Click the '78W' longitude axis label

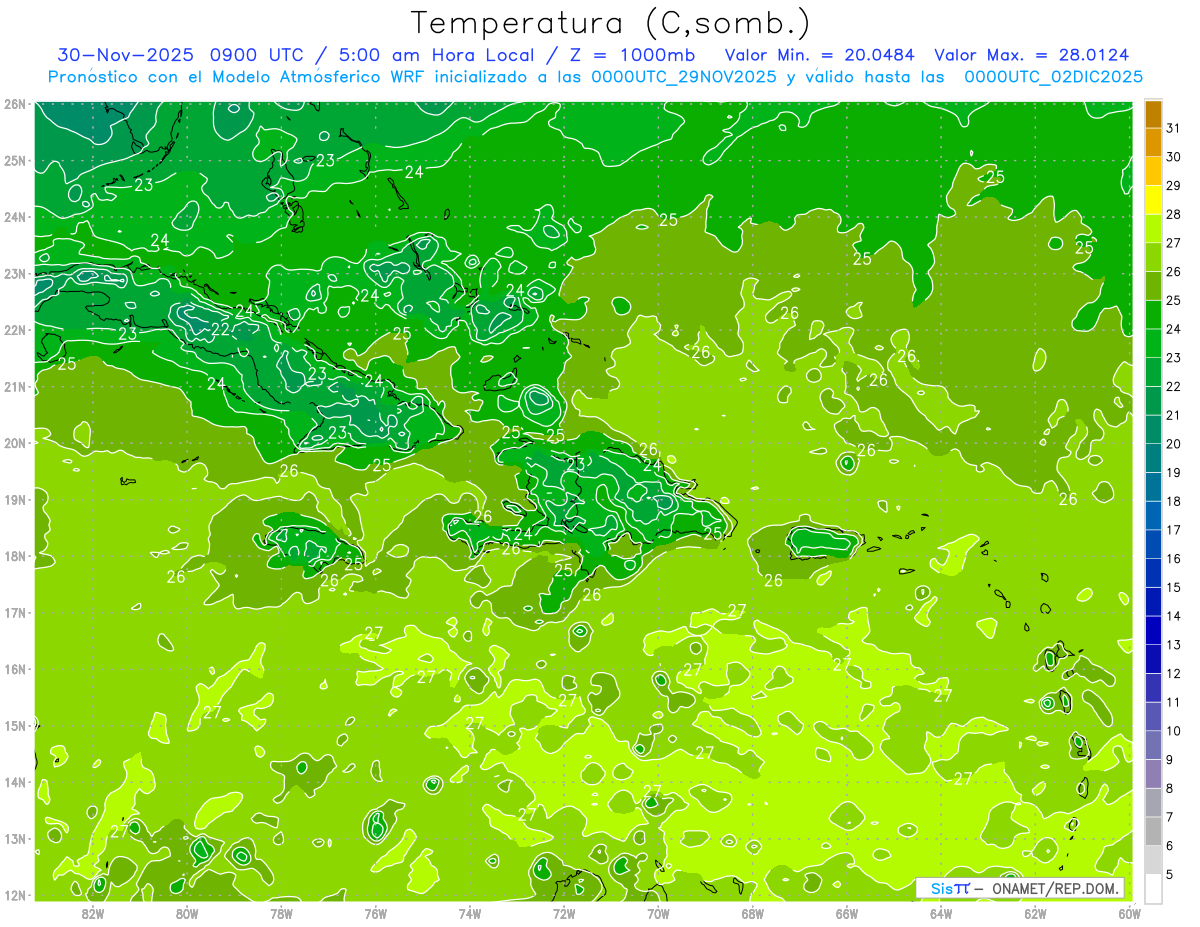(281, 913)
